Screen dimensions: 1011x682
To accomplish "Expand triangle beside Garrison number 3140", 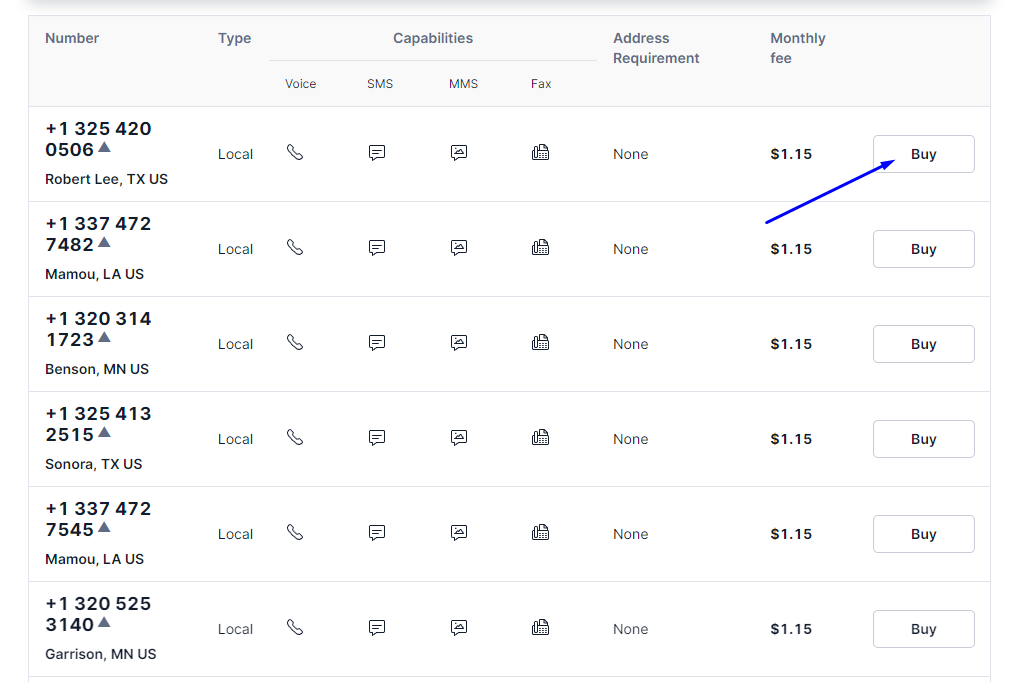I will (104, 623).
